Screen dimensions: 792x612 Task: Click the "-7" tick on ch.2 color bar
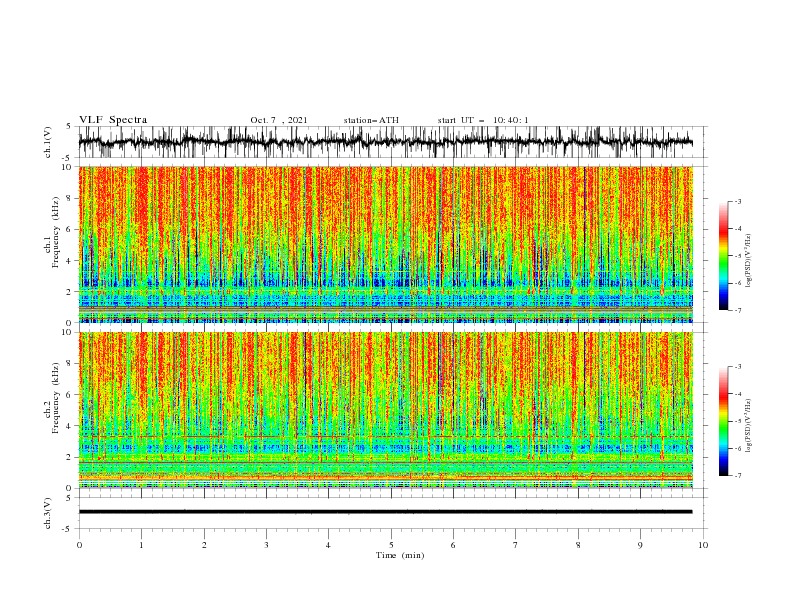738,476
